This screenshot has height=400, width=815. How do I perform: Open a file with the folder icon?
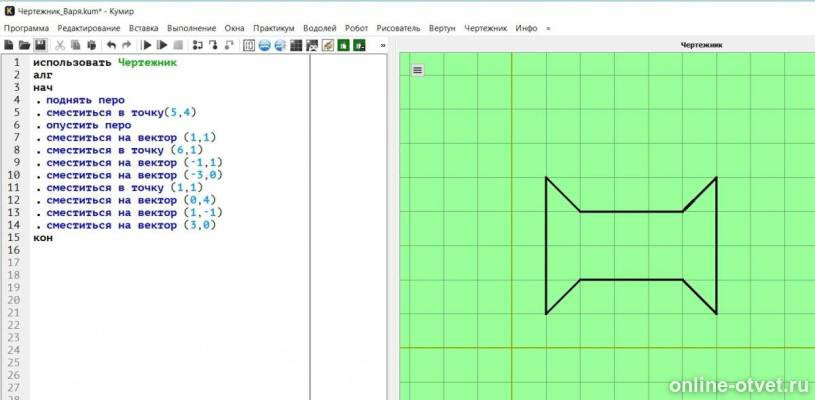(24, 45)
